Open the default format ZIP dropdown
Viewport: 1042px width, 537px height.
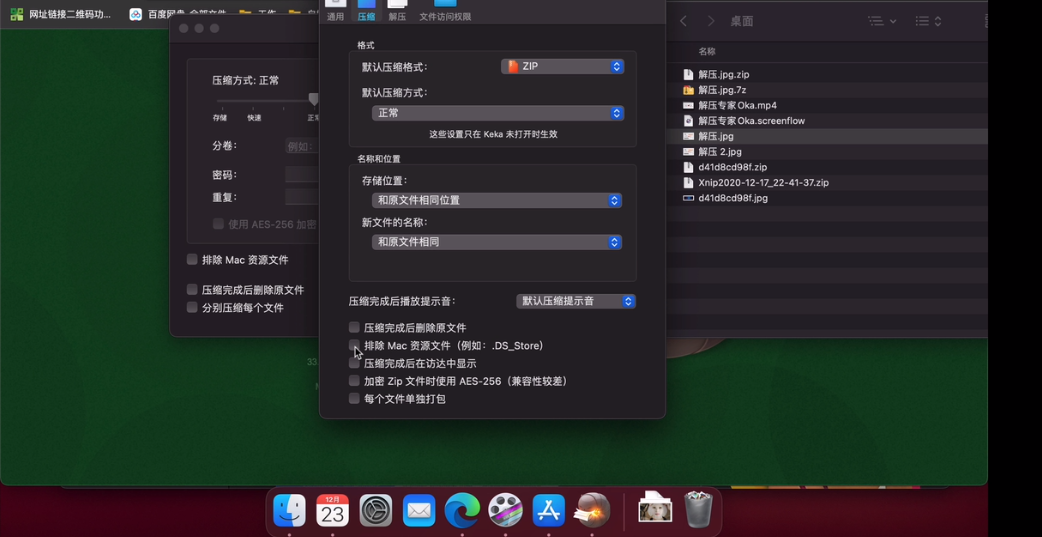(x=563, y=66)
